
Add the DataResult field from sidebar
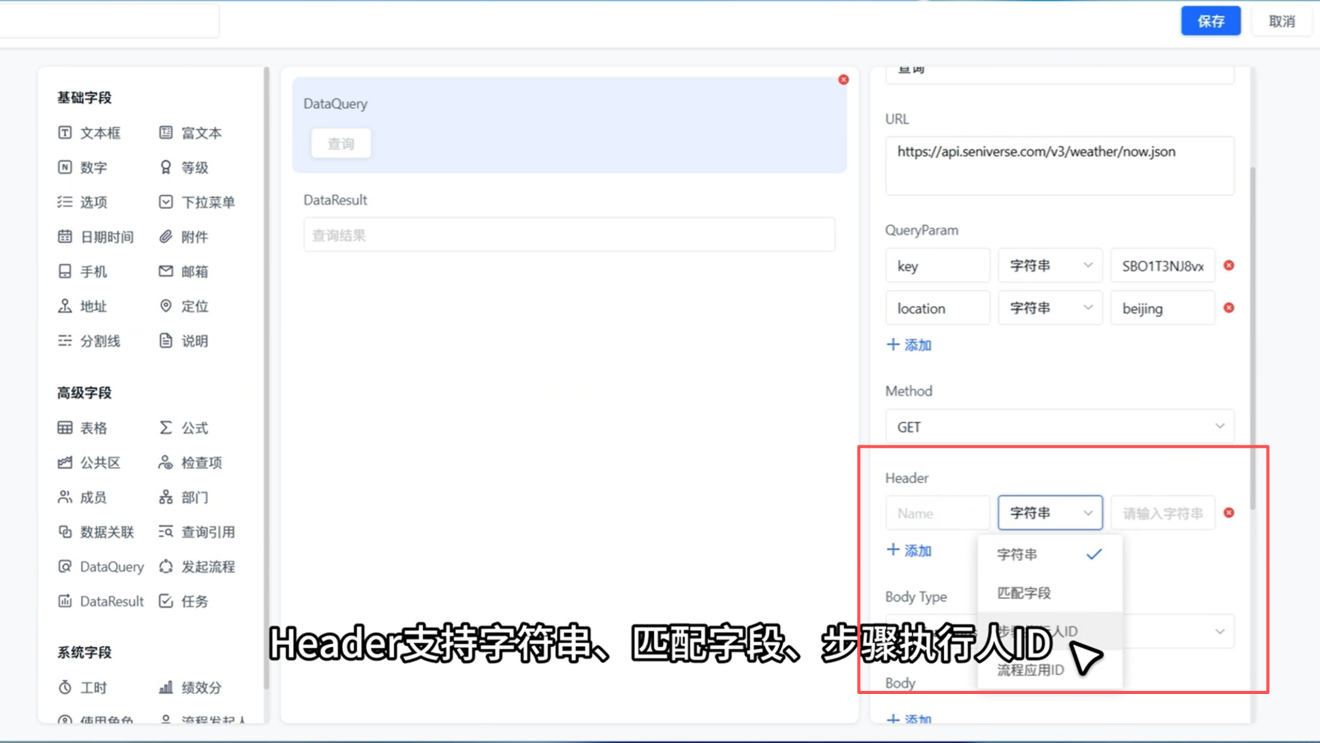pyautogui.click(x=100, y=601)
